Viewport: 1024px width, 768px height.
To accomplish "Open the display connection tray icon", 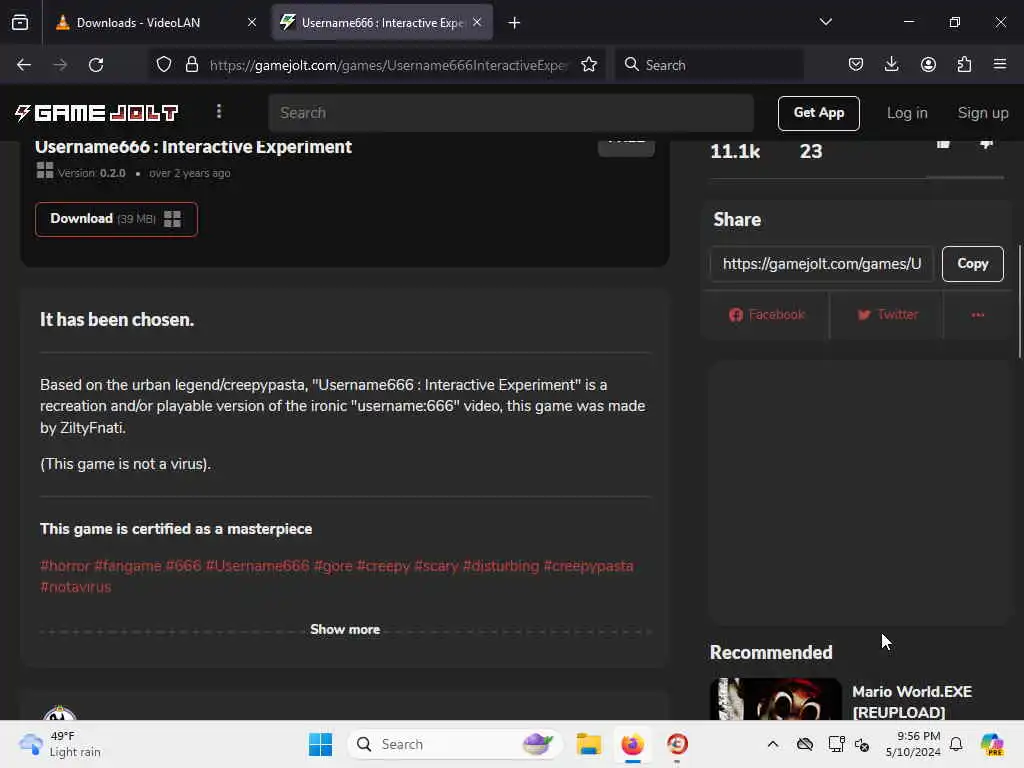I will (836, 744).
